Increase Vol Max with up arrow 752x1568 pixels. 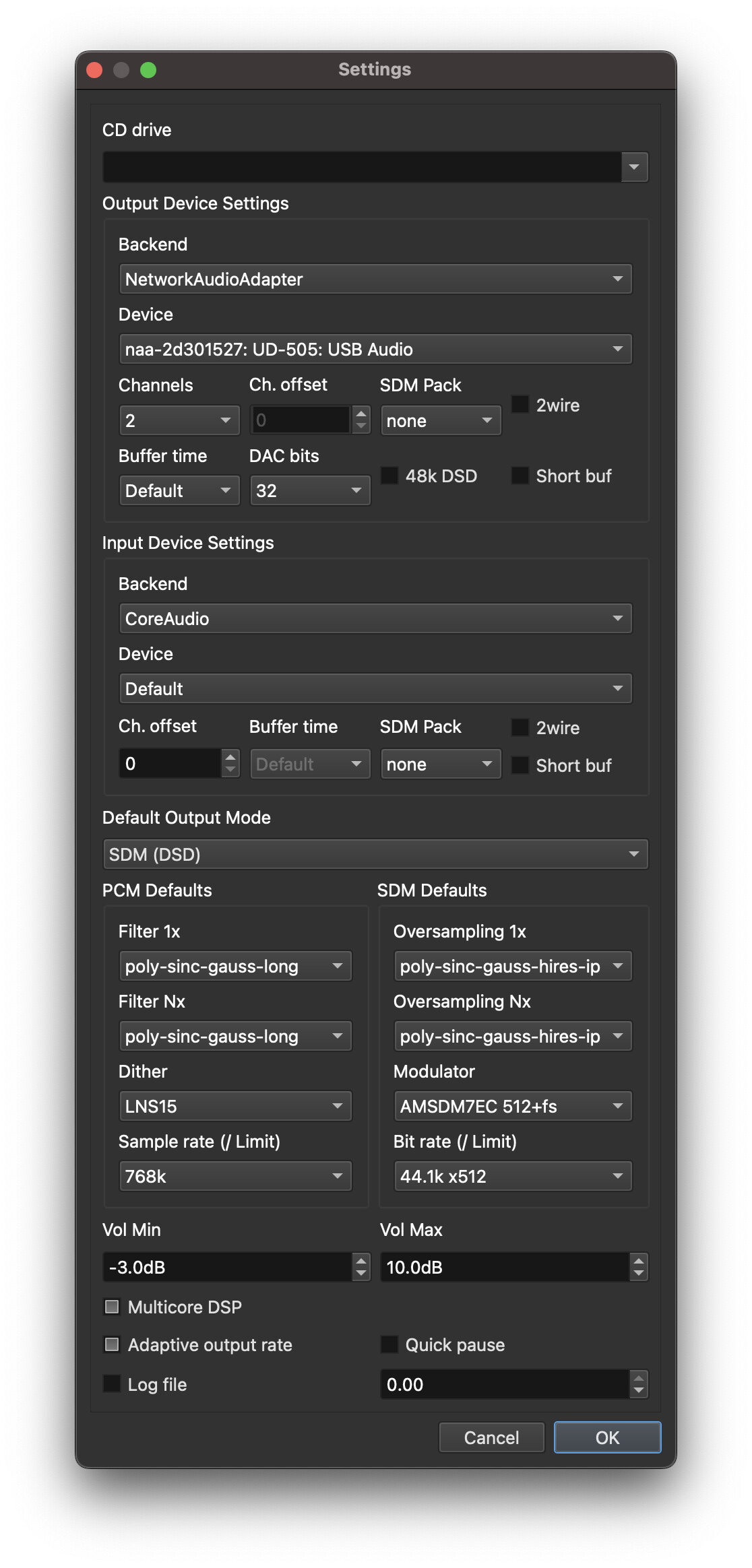638,1261
